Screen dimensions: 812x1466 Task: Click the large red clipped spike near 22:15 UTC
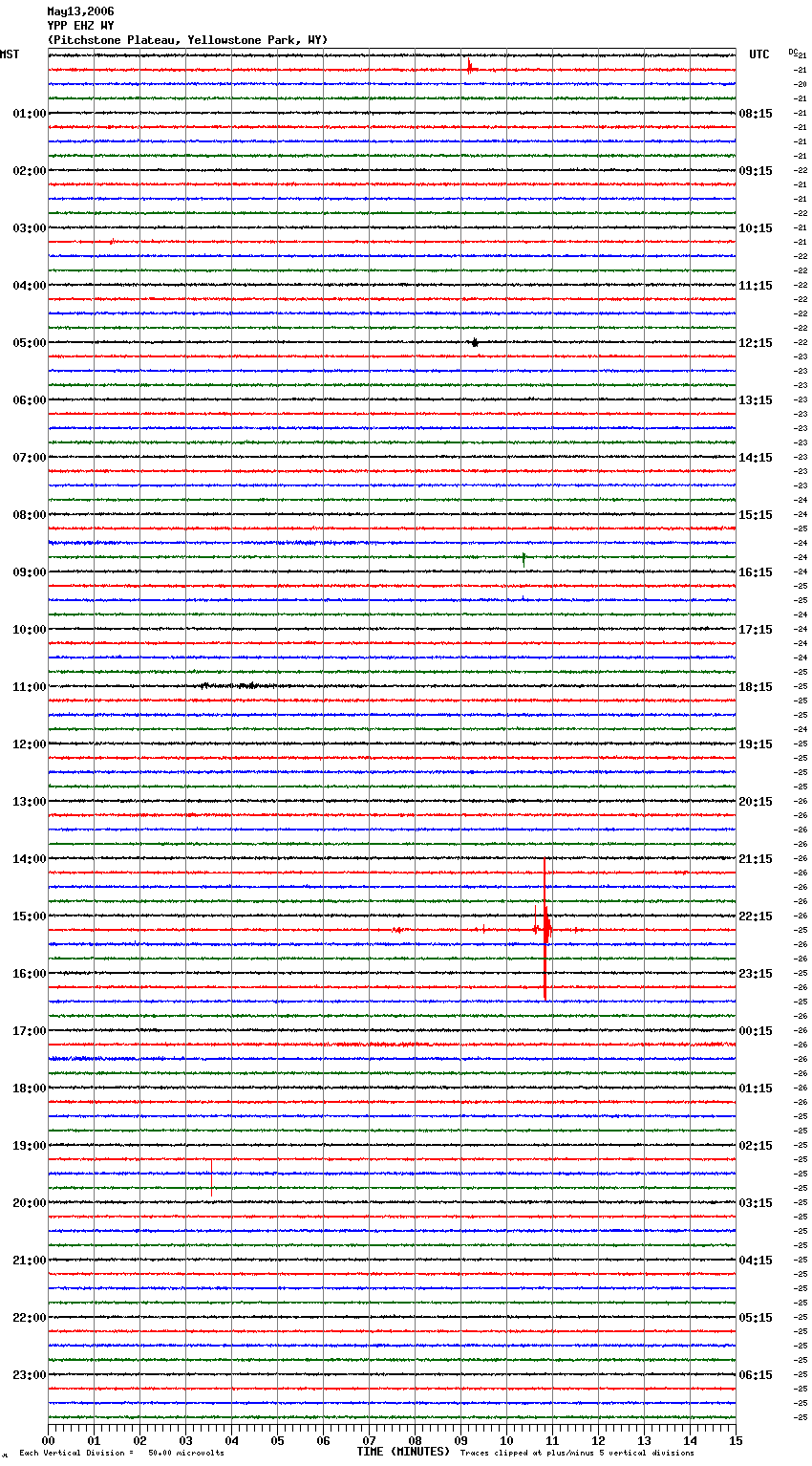(545, 929)
